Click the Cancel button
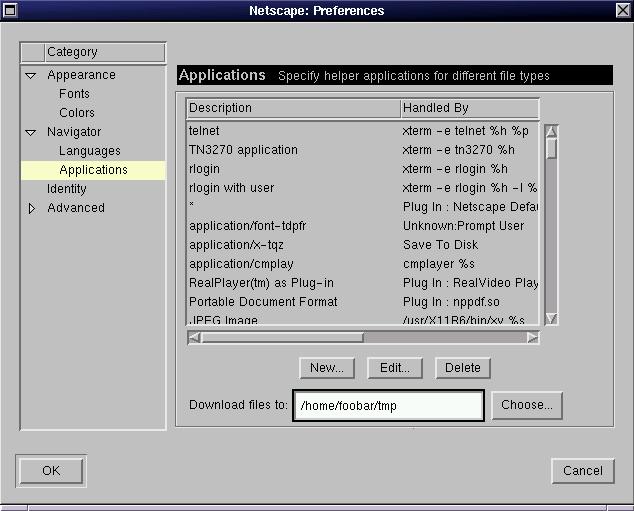 tap(583, 471)
